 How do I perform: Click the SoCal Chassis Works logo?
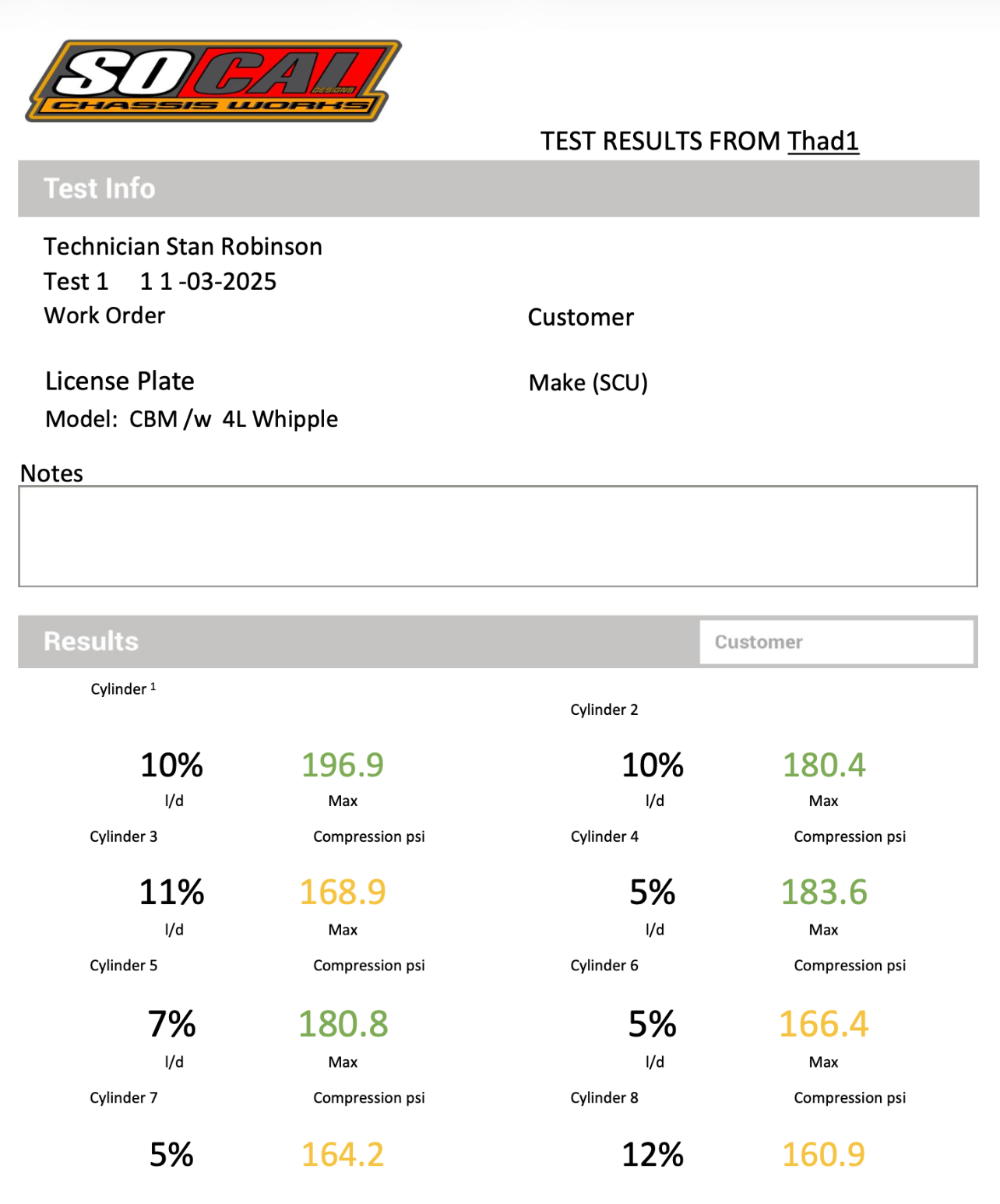213,81
